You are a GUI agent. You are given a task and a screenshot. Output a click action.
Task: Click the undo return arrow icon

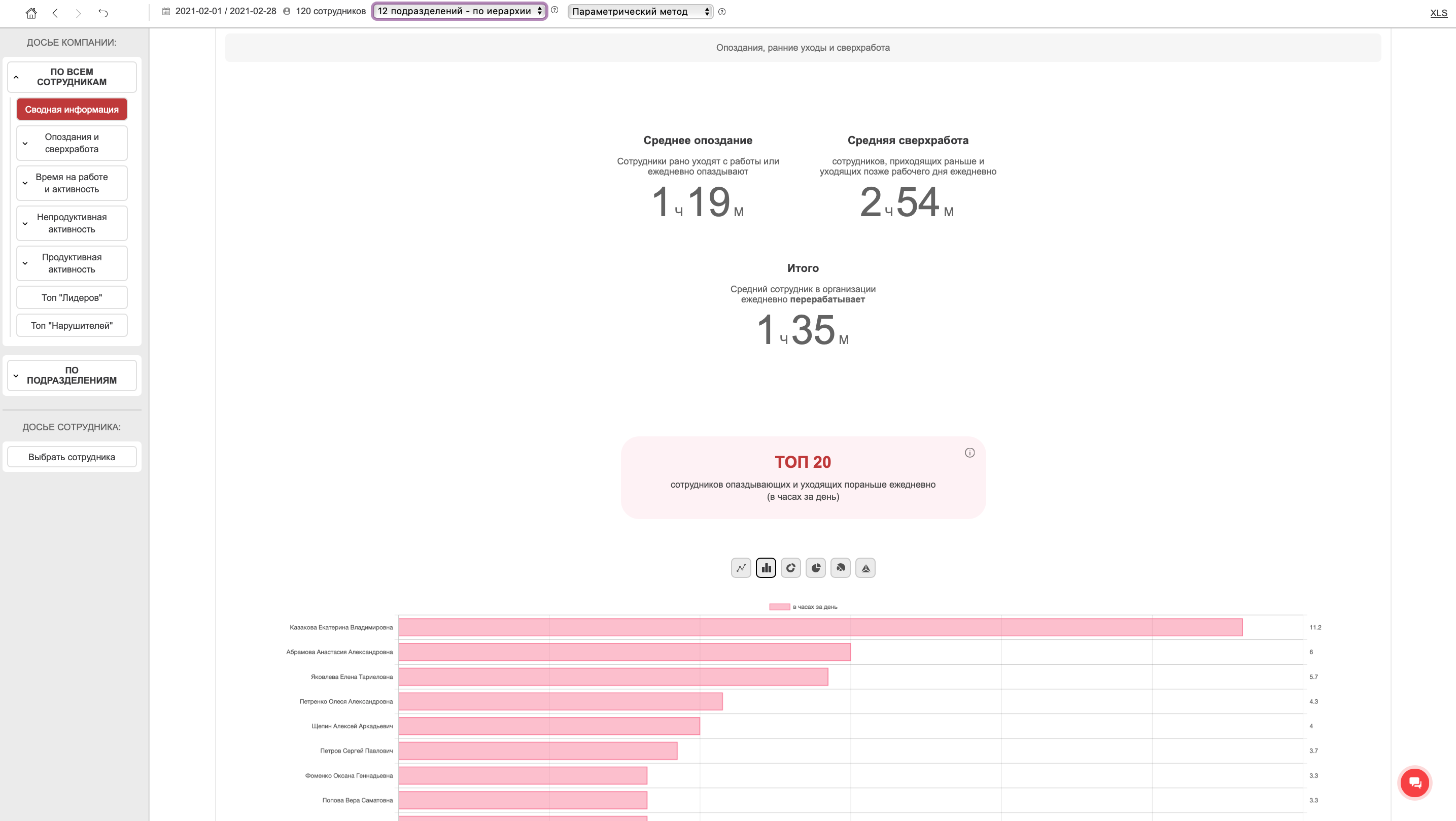[103, 13]
